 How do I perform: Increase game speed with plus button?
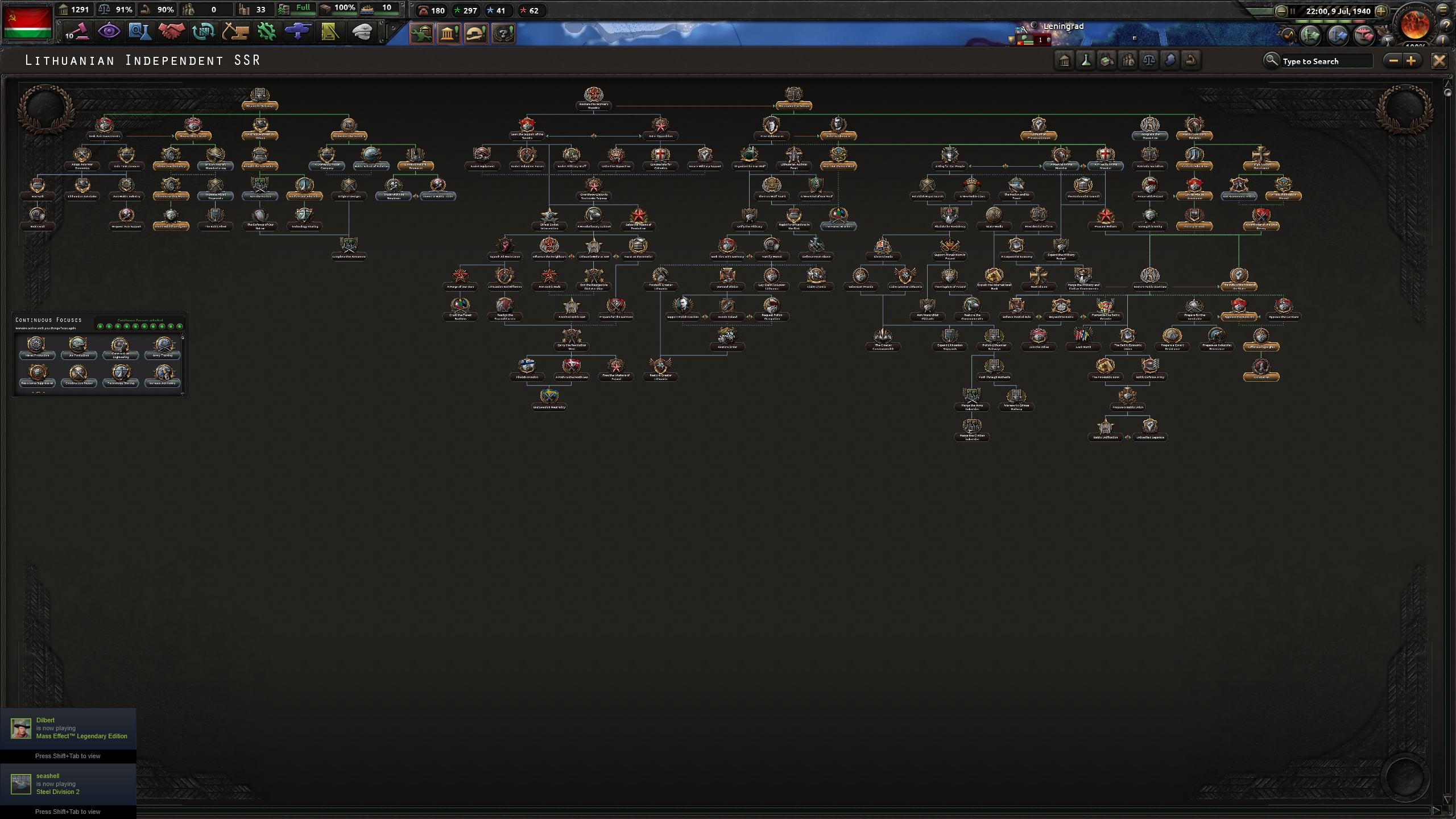pos(1381,11)
